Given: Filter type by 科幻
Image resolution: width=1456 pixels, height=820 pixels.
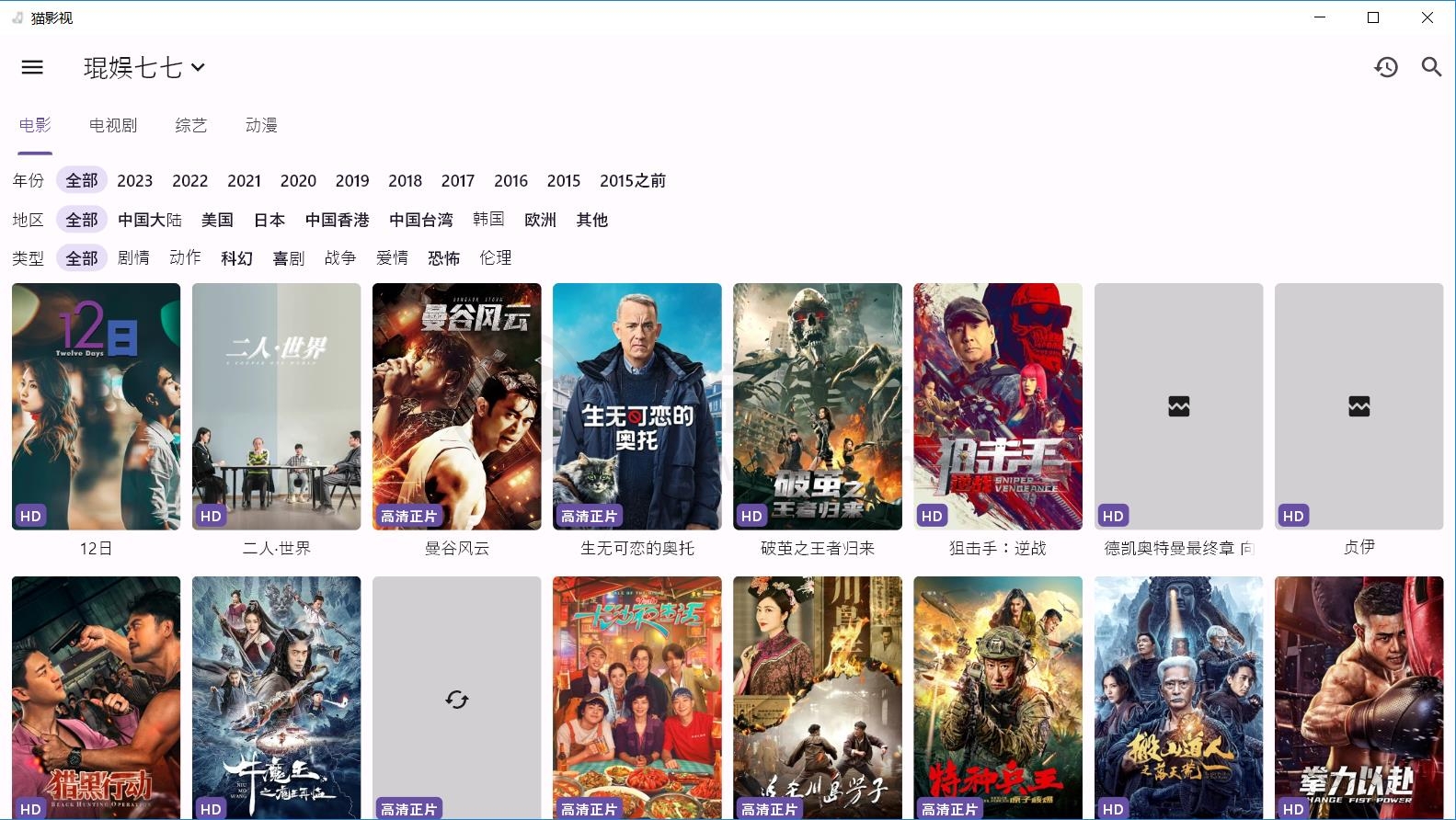Looking at the screenshot, I should point(237,258).
